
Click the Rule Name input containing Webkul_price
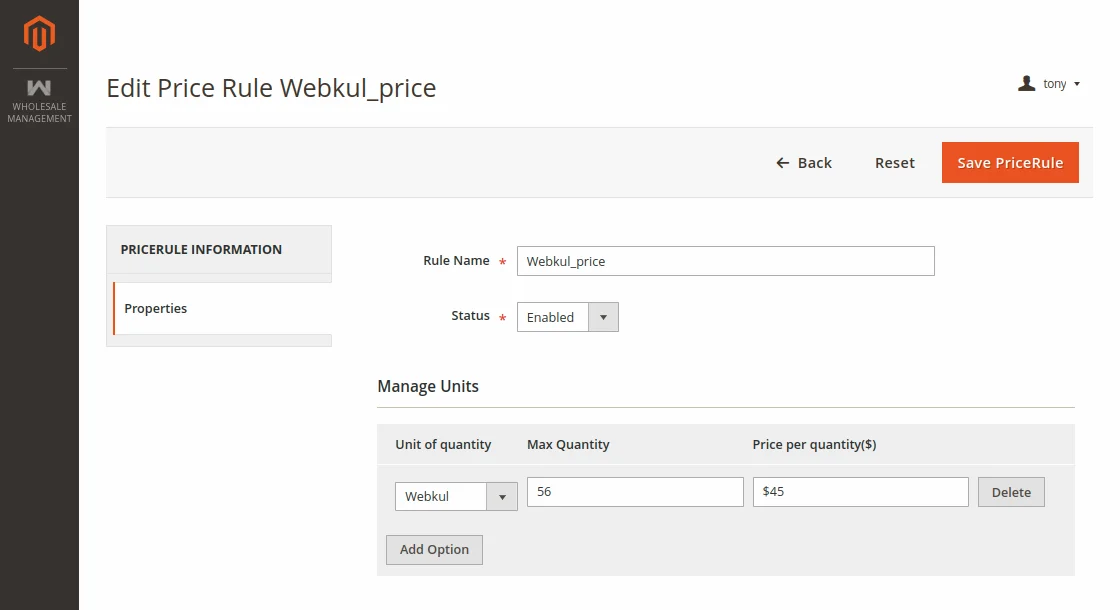click(725, 261)
